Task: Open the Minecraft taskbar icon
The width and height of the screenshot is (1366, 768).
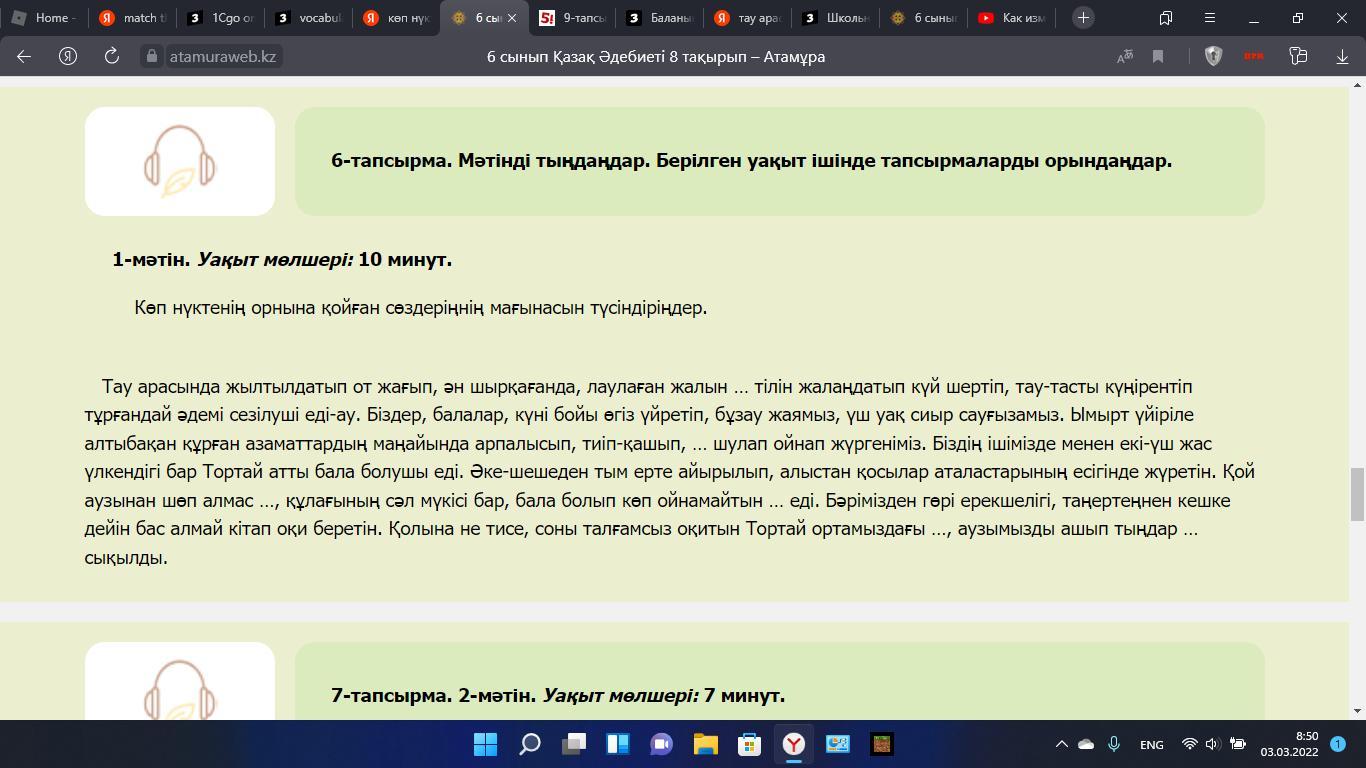Action: [881, 744]
